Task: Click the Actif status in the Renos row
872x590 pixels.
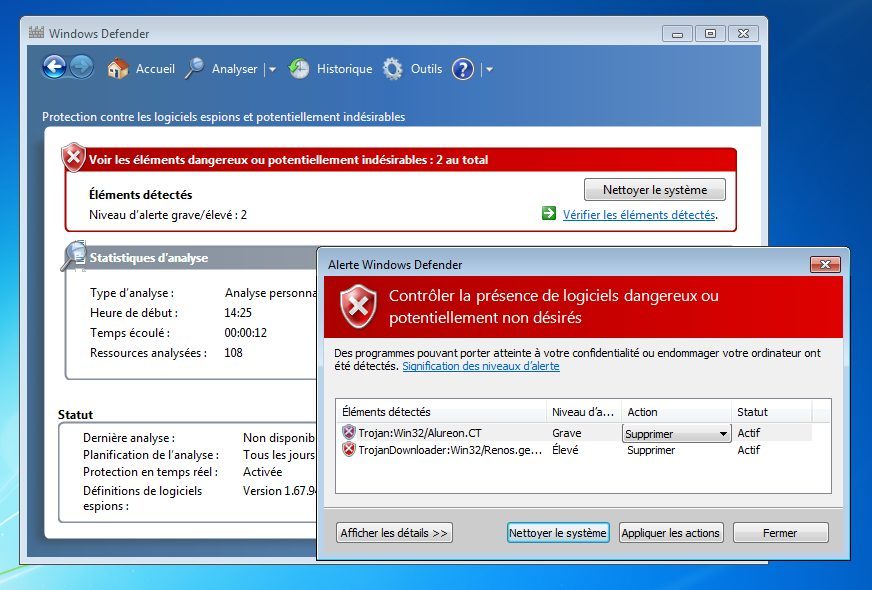Action: pyautogui.click(x=749, y=450)
